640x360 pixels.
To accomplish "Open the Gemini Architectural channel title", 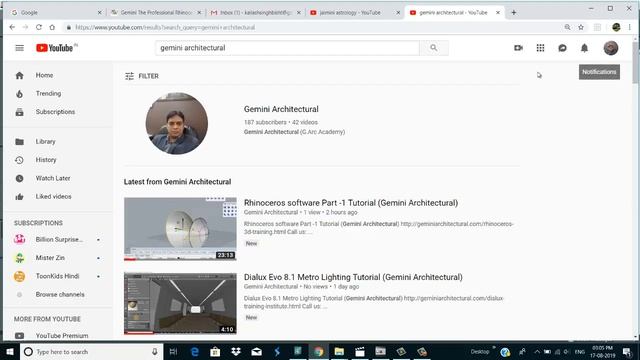I will [x=281, y=109].
